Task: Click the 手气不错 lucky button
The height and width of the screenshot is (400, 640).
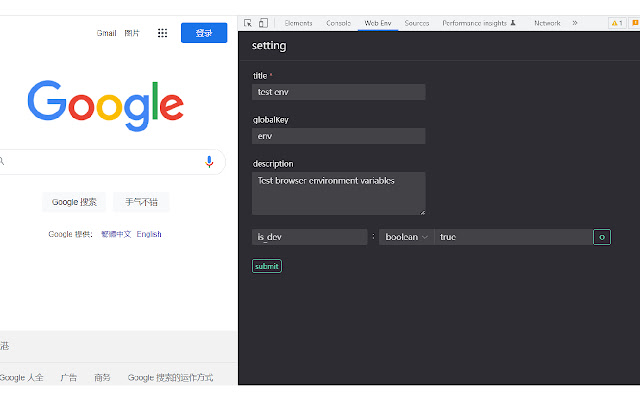Action: (x=141, y=202)
